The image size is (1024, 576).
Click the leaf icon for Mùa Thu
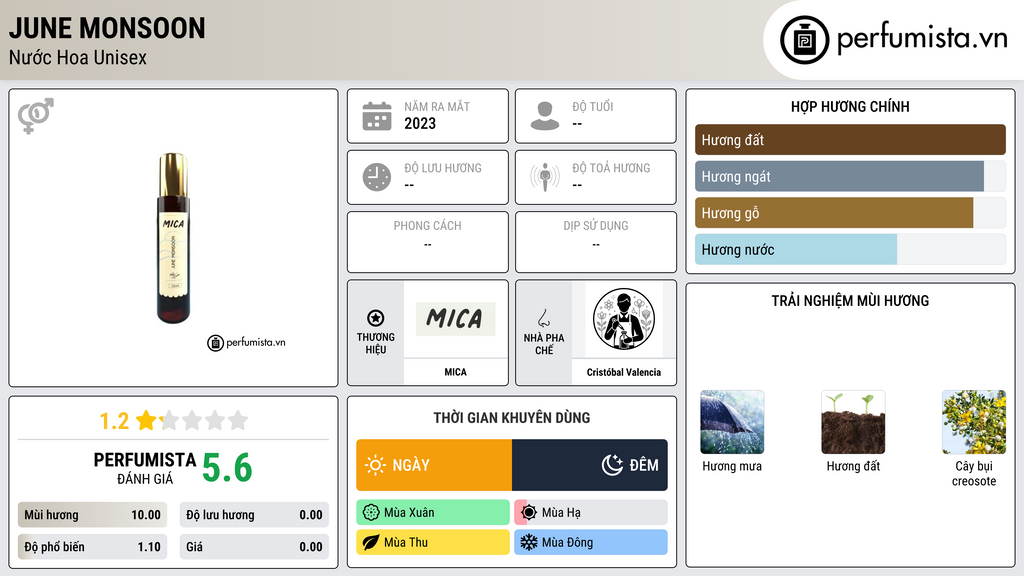pyautogui.click(x=371, y=542)
